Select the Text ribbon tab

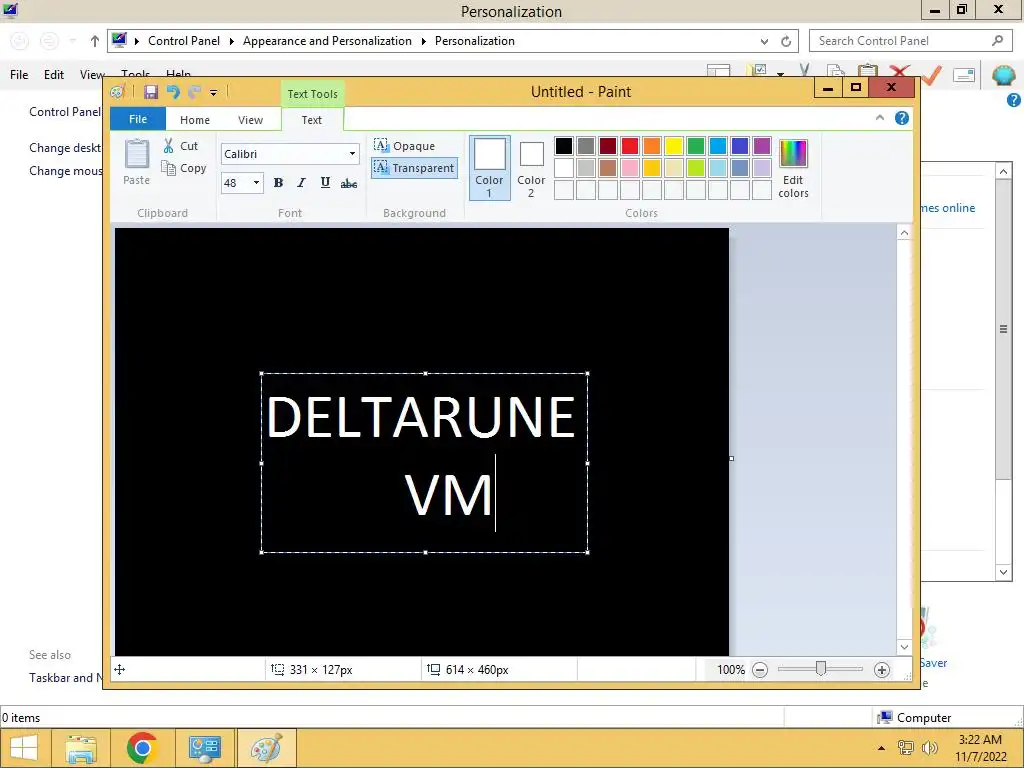click(312, 120)
